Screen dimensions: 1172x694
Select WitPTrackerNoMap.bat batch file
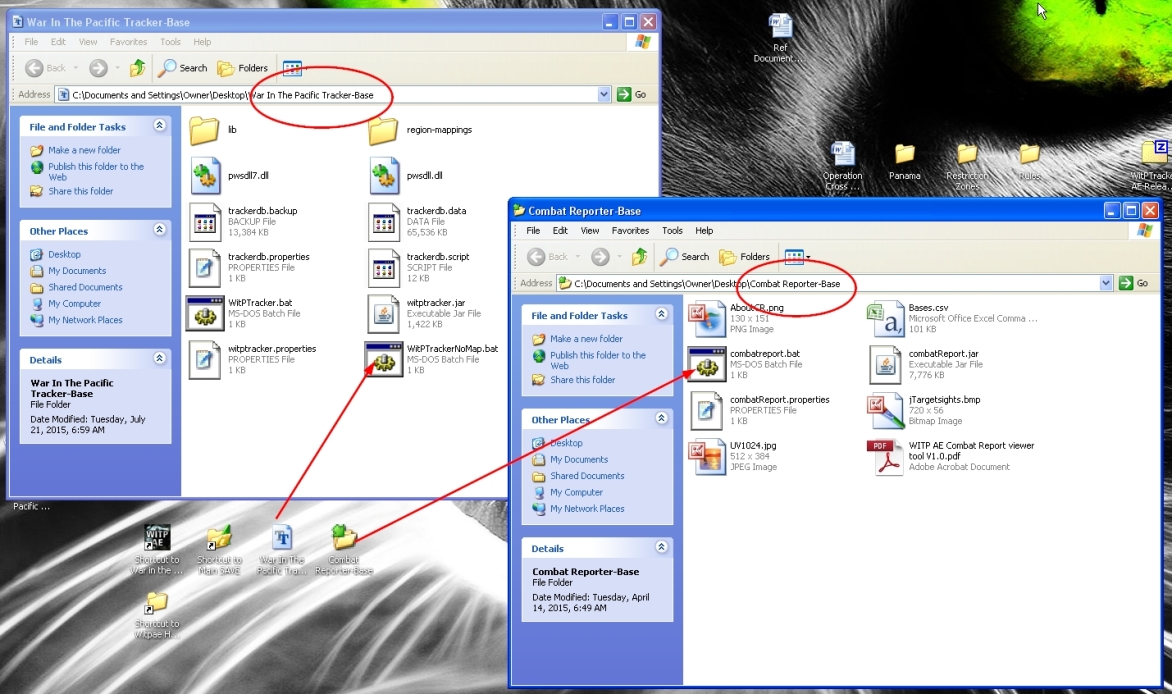point(432,359)
